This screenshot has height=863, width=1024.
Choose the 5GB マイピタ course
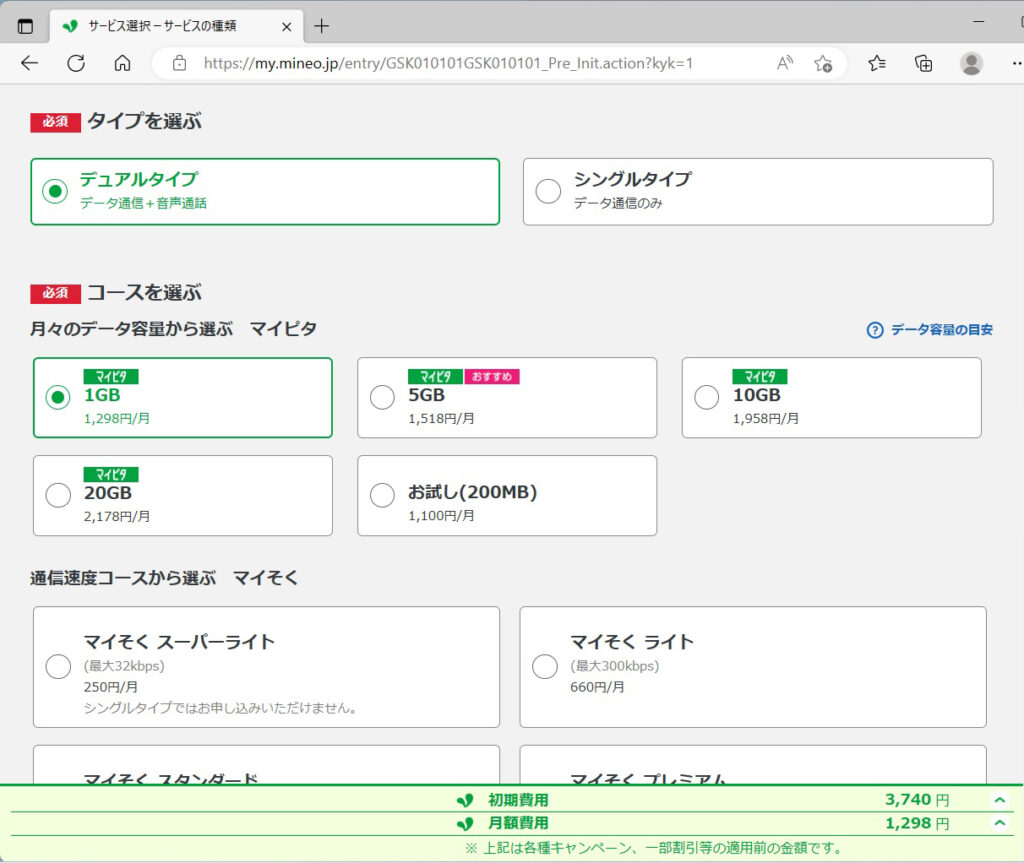coord(507,397)
